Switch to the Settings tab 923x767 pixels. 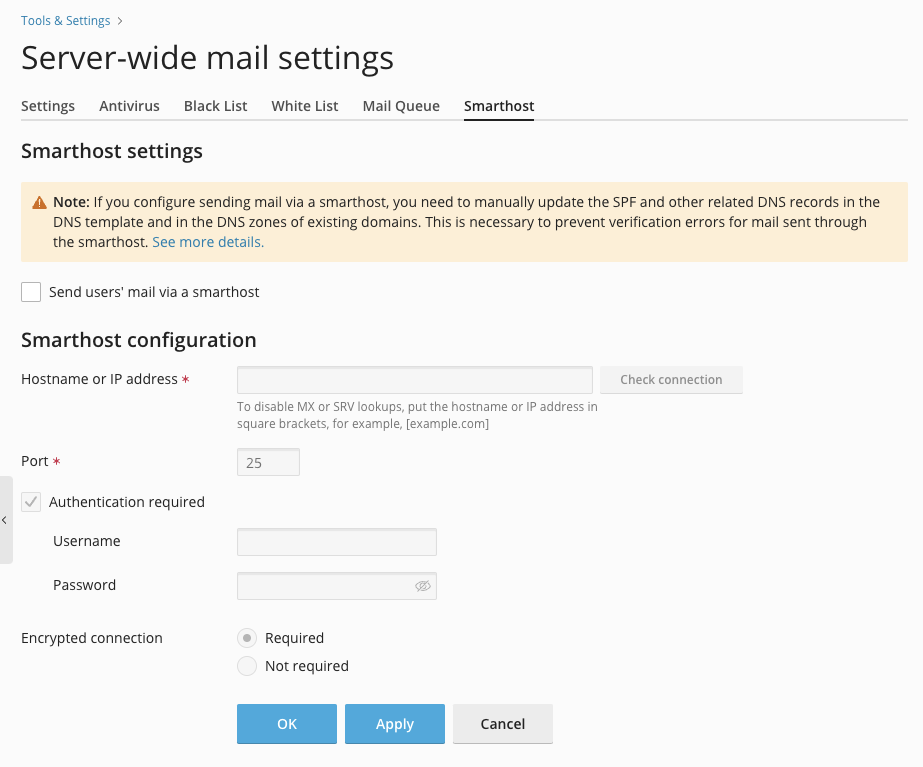click(x=48, y=106)
